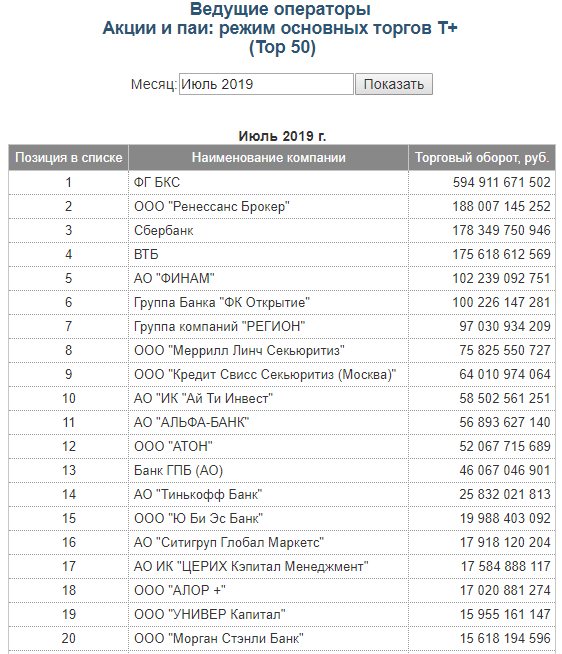The width and height of the screenshot is (562, 654).
Task: Select the turnover value 594 911 671 502
Action: pyautogui.click(x=502, y=182)
